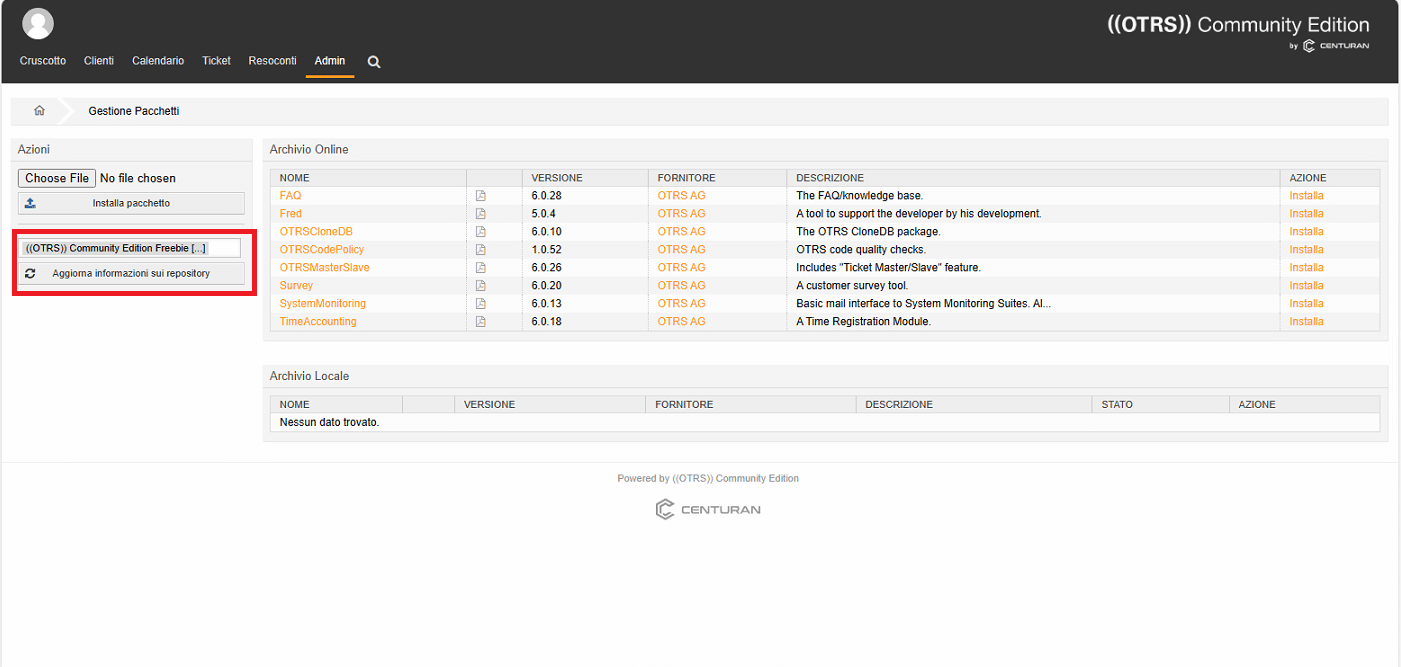Click 'A Time Registration Module.' description
The width and height of the screenshot is (1401, 667).
point(863,322)
